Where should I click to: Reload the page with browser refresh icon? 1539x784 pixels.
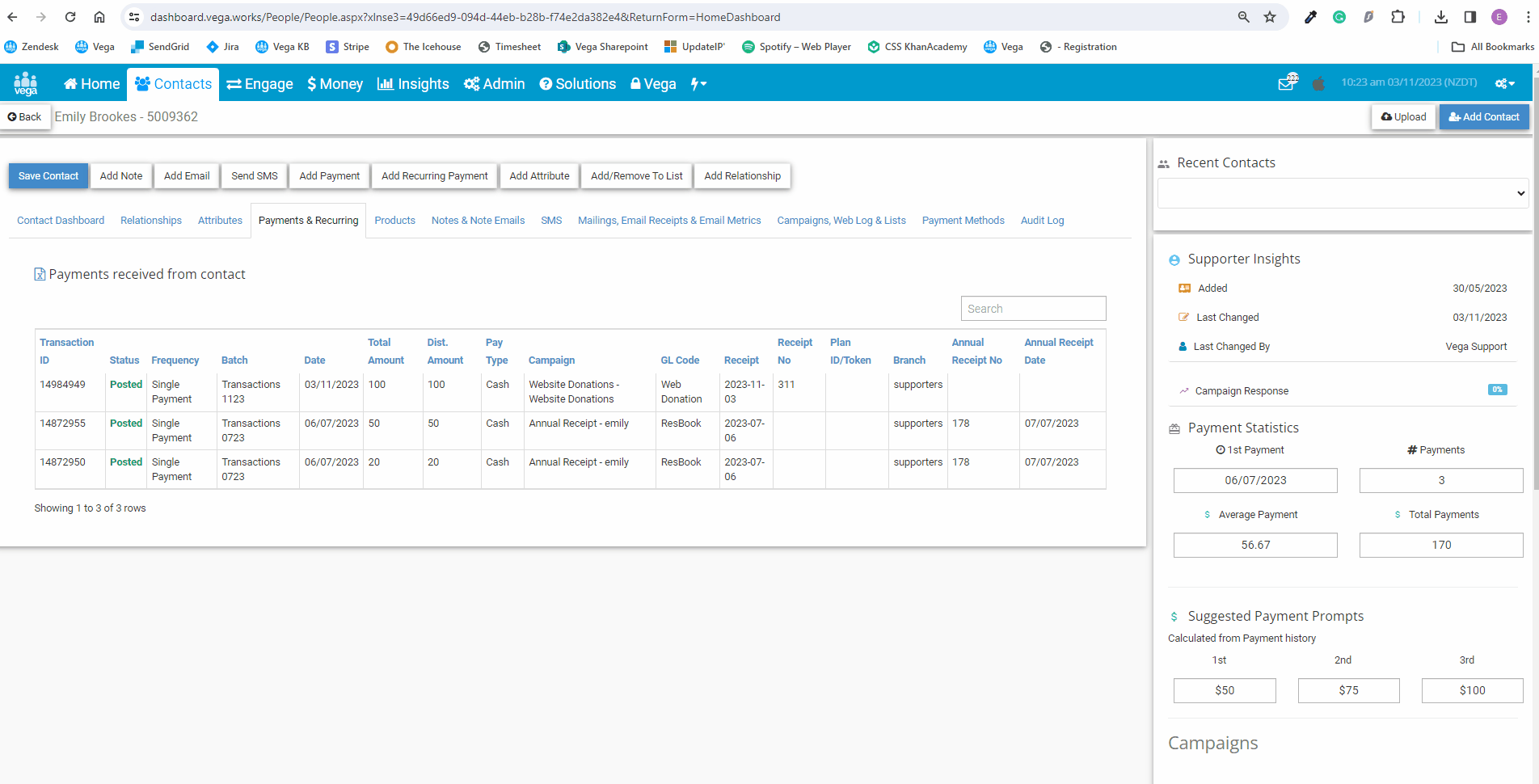tap(70, 17)
